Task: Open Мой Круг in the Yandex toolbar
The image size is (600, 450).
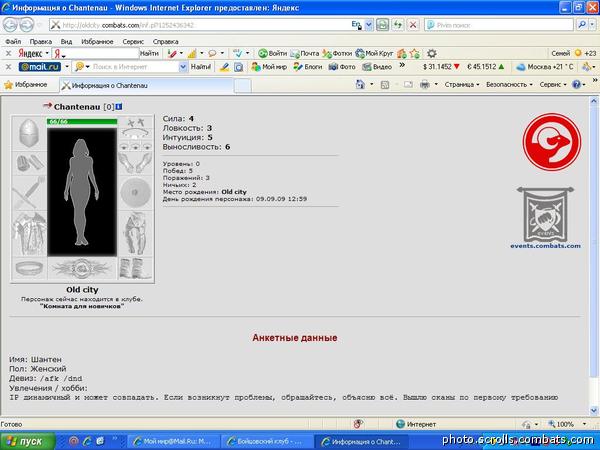Action: tap(374, 54)
